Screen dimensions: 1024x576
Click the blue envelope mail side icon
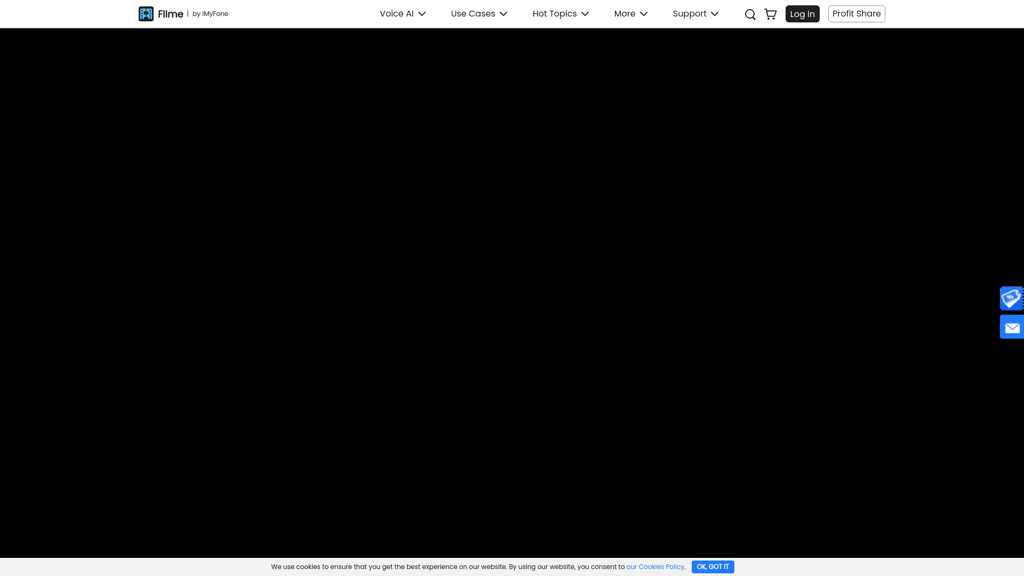pyautogui.click(x=1012, y=327)
